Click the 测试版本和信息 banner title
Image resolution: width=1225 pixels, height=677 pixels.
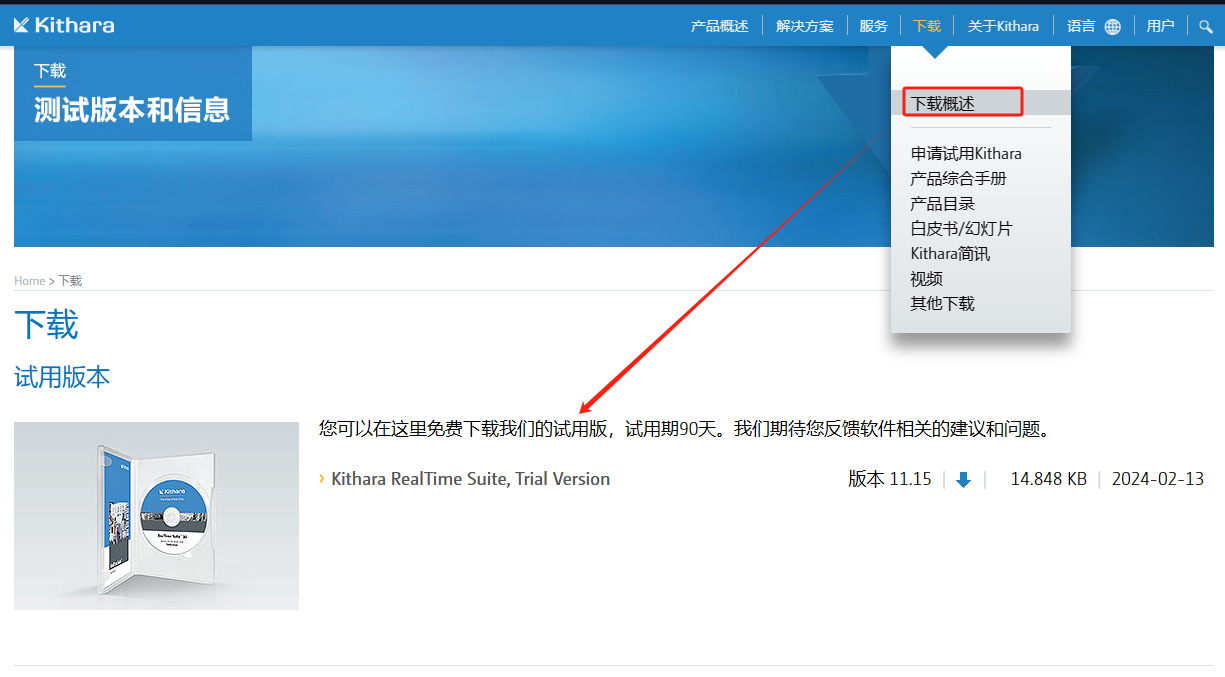(132, 109)
